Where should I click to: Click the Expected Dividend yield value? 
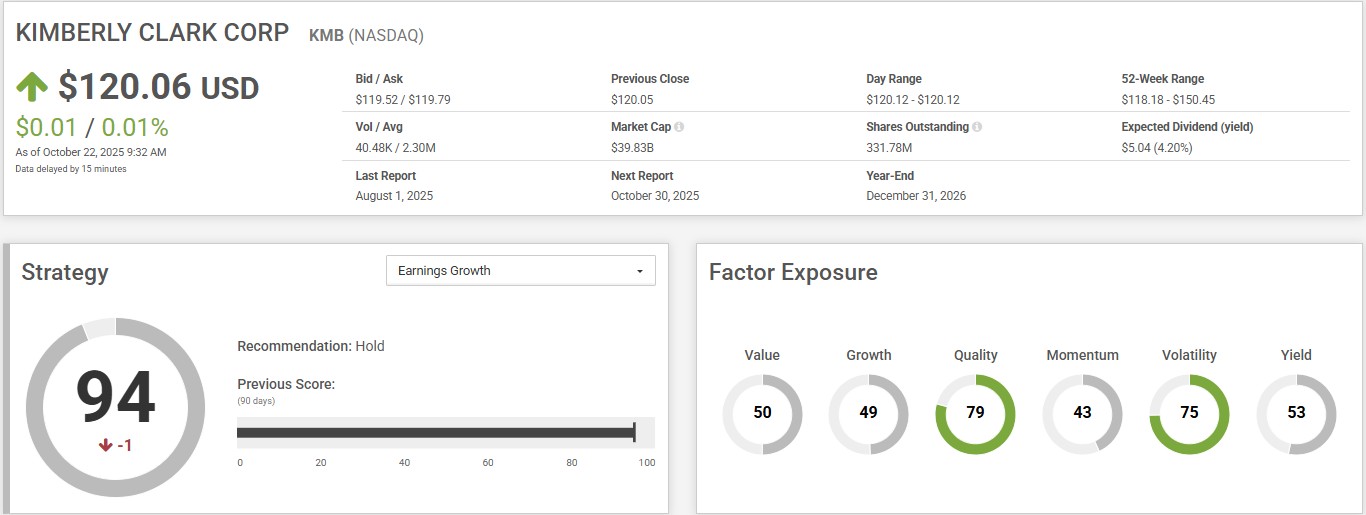1156,148
